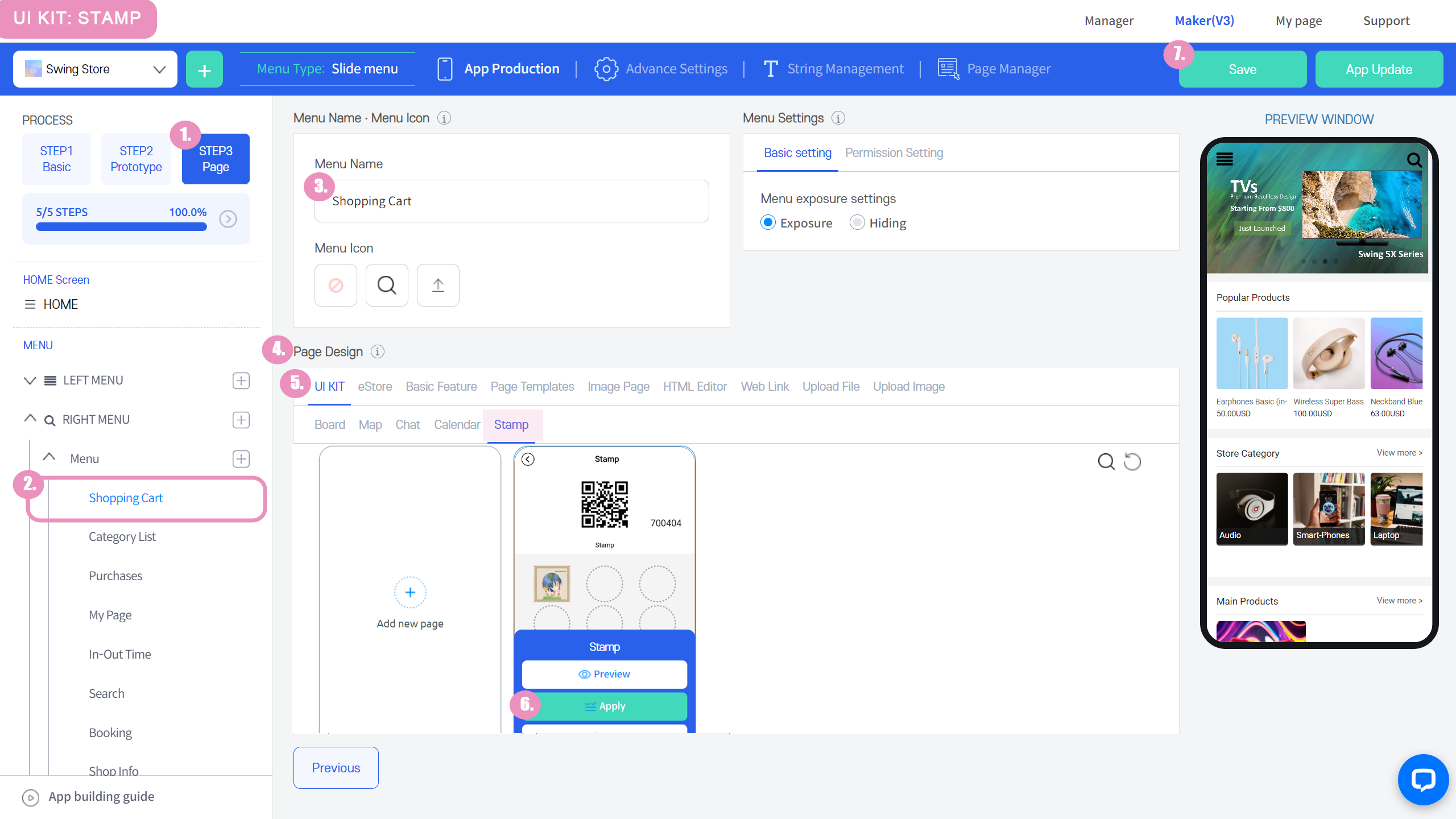The image size is (1456, 819).
Task: Click the Apply button for Stamp
Action: [x=605, y=706]
